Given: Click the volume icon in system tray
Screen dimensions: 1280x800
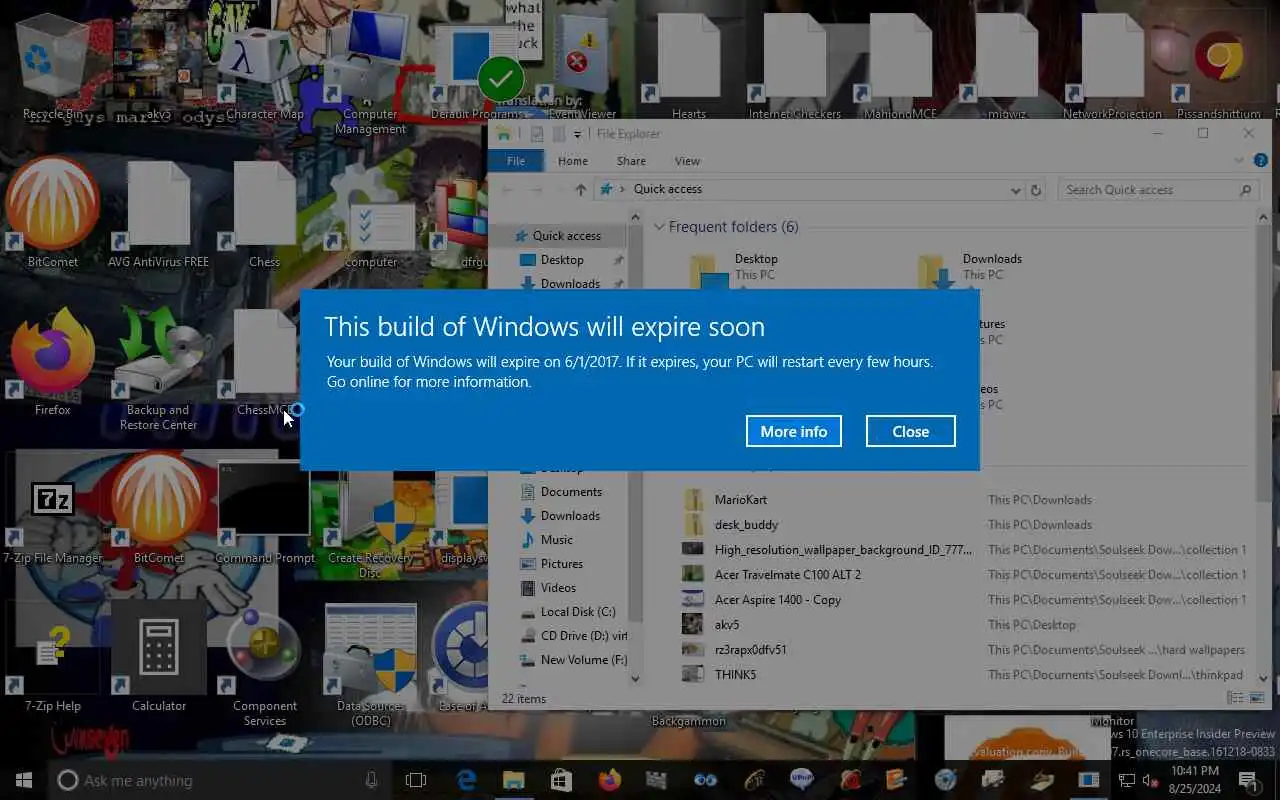Looking at the screenshot, I should 1150,780.
